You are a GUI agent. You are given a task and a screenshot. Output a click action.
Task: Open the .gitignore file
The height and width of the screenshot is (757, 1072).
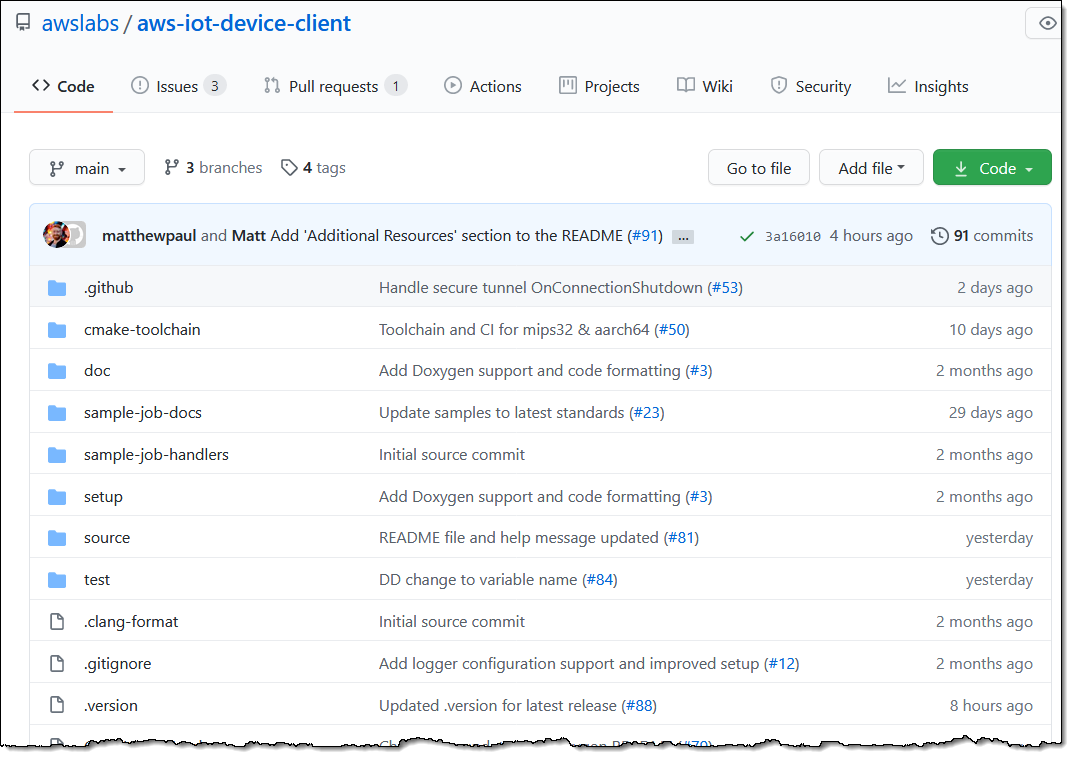[117, 663]
